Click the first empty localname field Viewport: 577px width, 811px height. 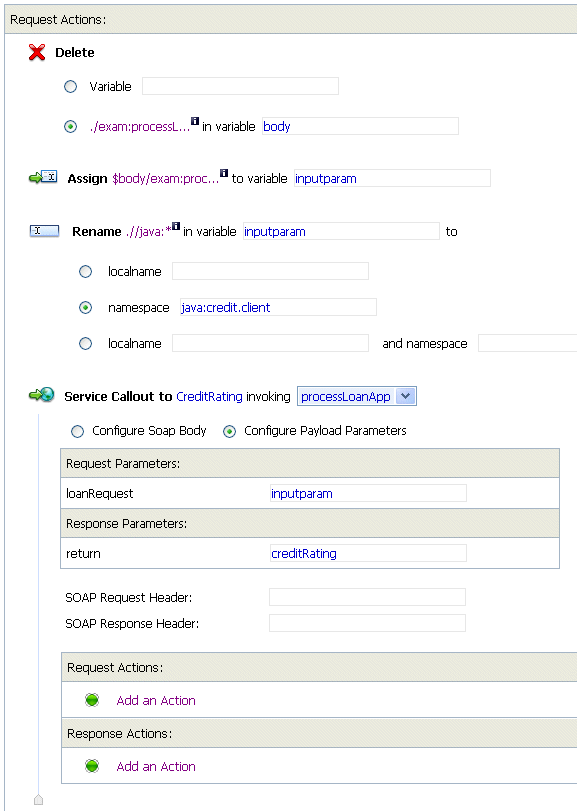point(270,271)
